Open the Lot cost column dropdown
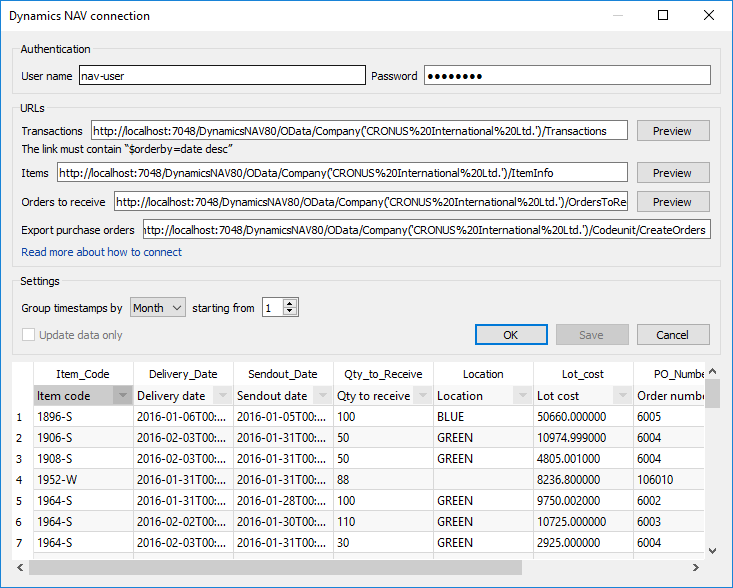Image resolution: width=733 pixels, height=588 pixels. 622,396
